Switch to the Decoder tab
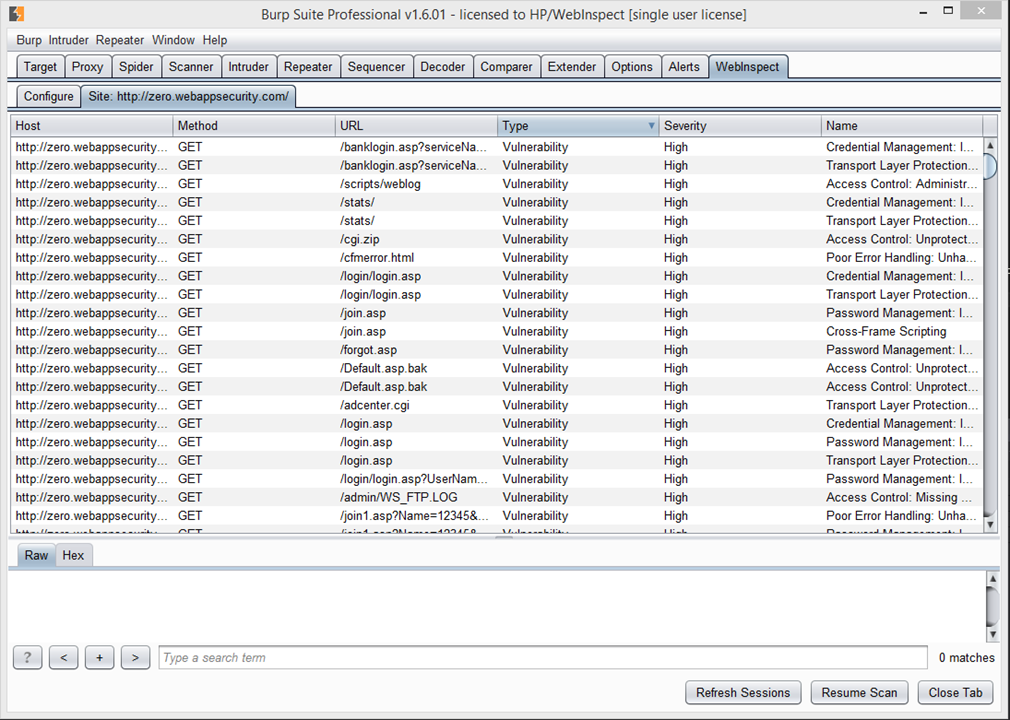 (x=443, y=67)
